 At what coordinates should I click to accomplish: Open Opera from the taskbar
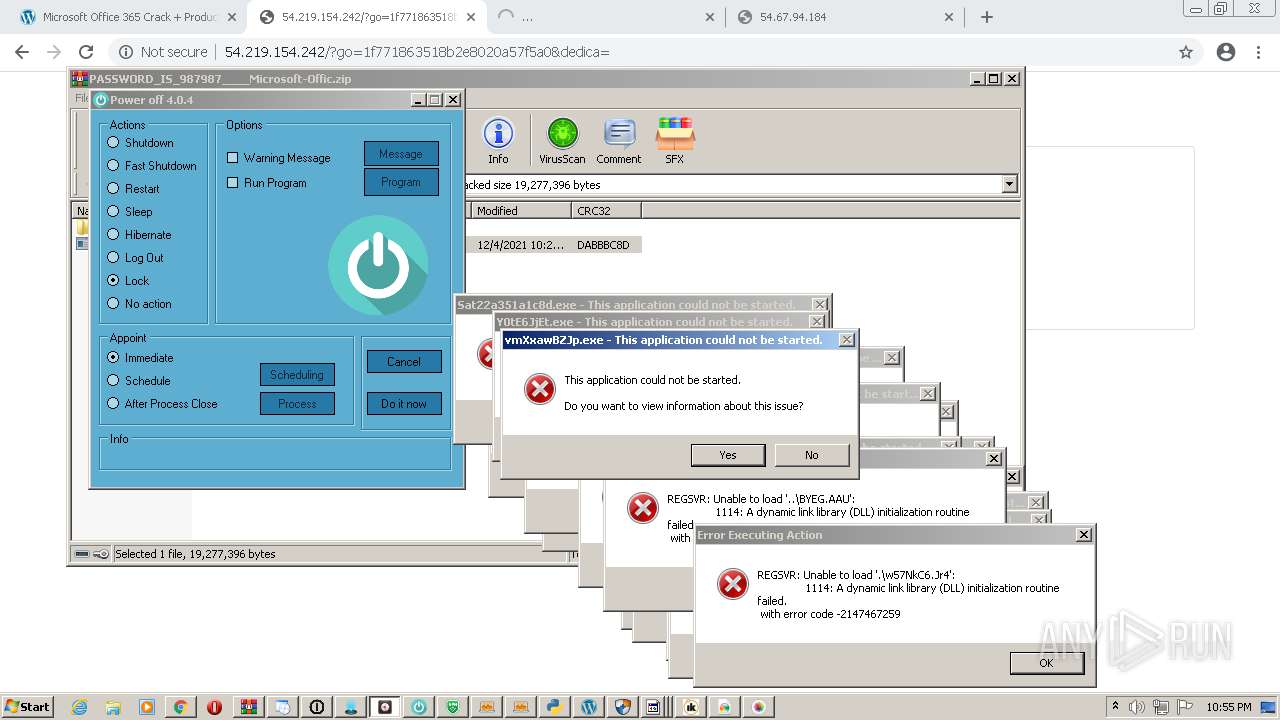click(x=214, y=707)
